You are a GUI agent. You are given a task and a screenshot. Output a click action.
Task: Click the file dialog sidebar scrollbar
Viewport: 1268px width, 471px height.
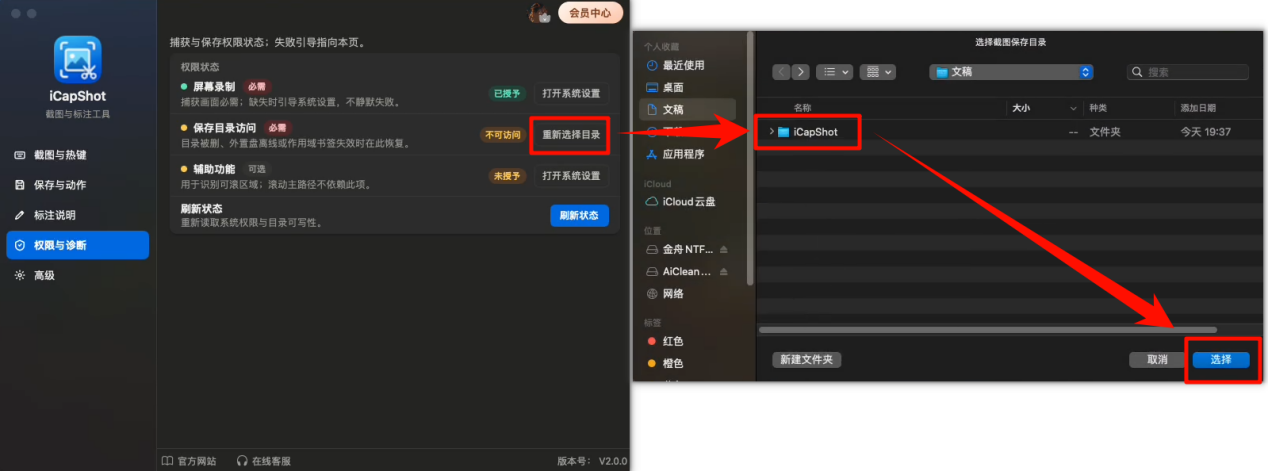pos(752,156)
